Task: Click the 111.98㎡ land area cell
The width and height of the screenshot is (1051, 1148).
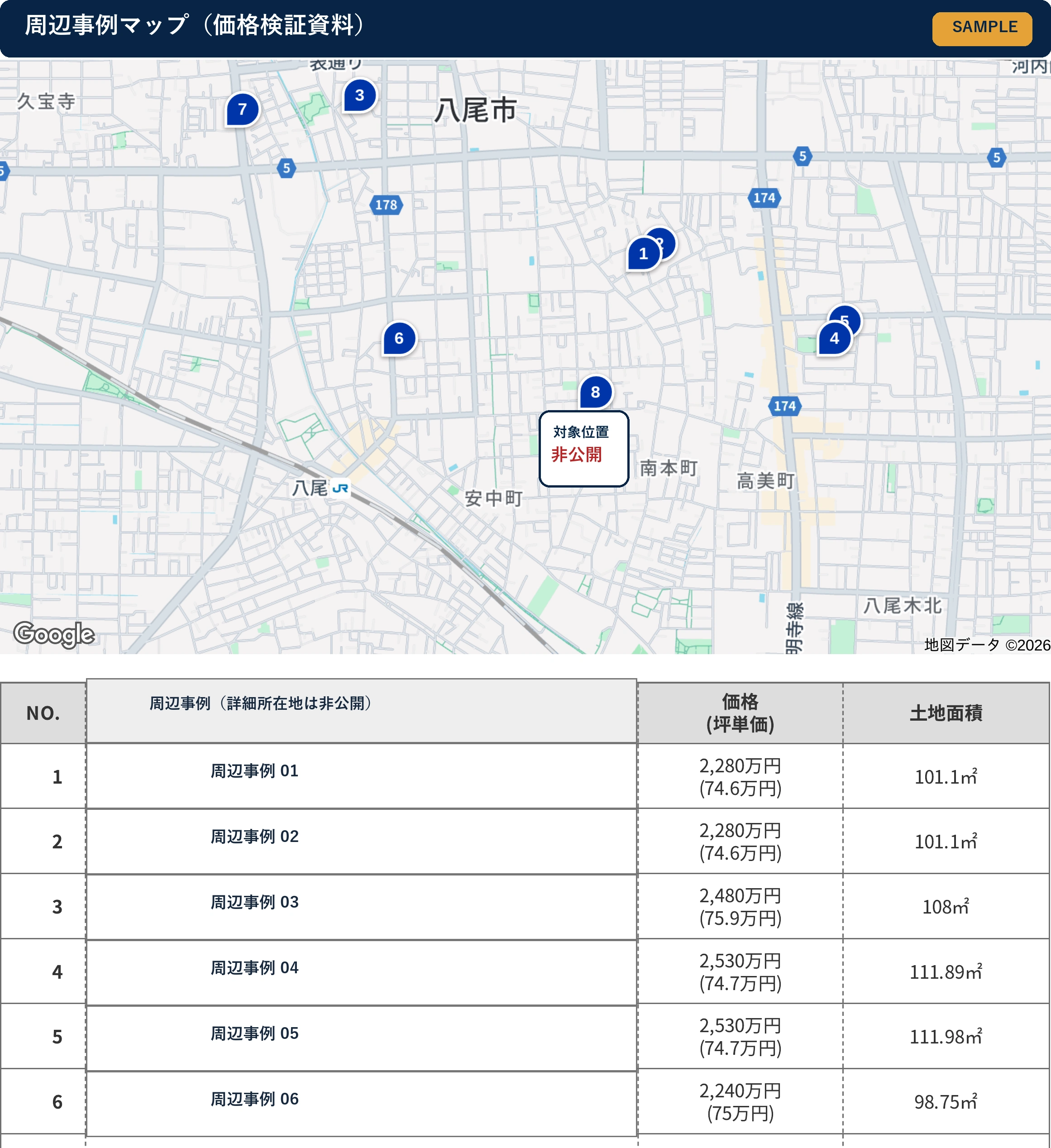Action: [x=946, y=1037]
